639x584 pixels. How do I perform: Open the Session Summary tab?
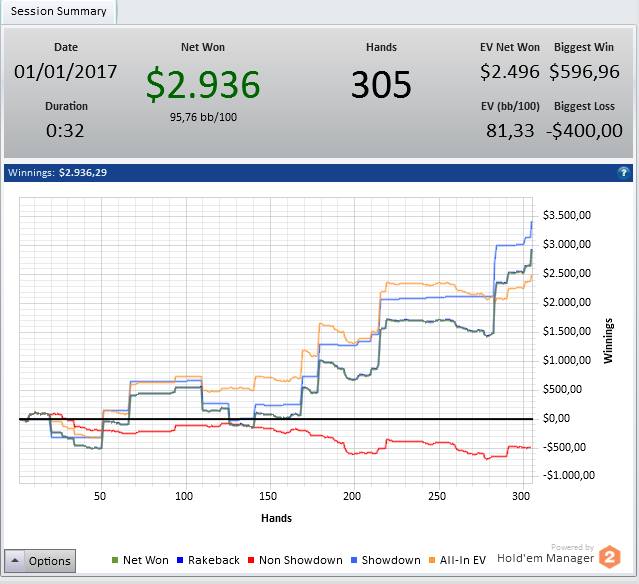pyautogui.click(x=58, y=11)
